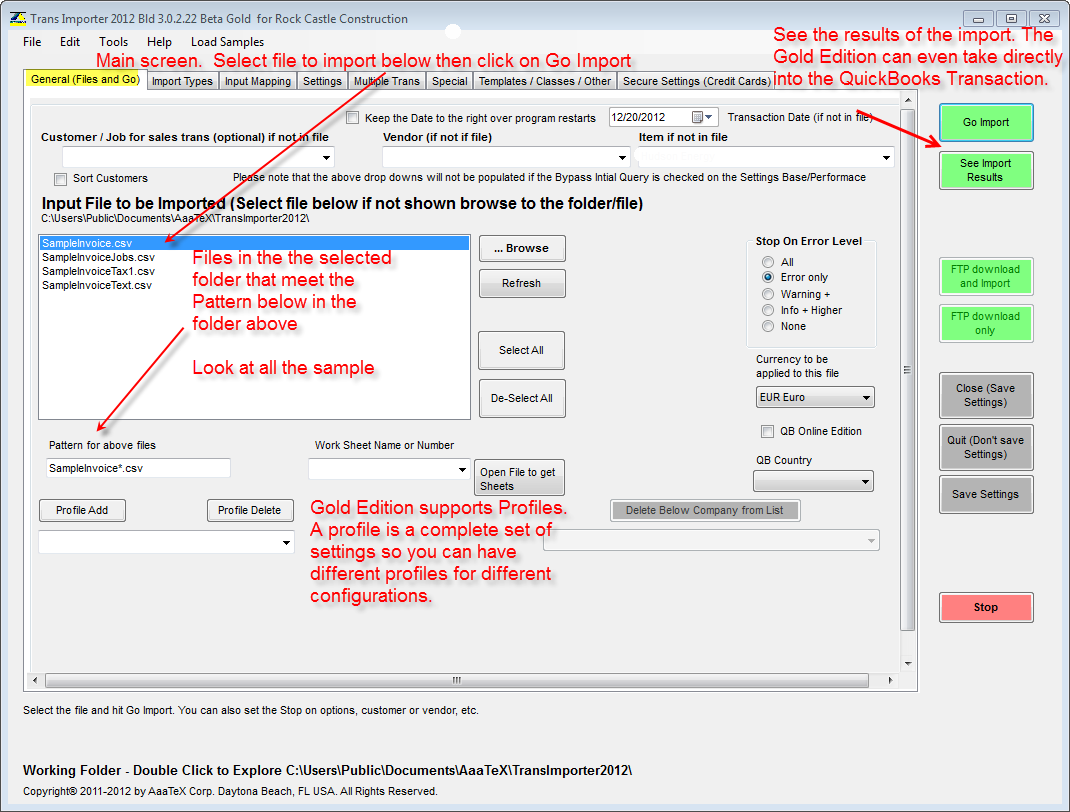The image size is (1070, 812).
Task: Refresh the file list
Action: coord(522,283)
